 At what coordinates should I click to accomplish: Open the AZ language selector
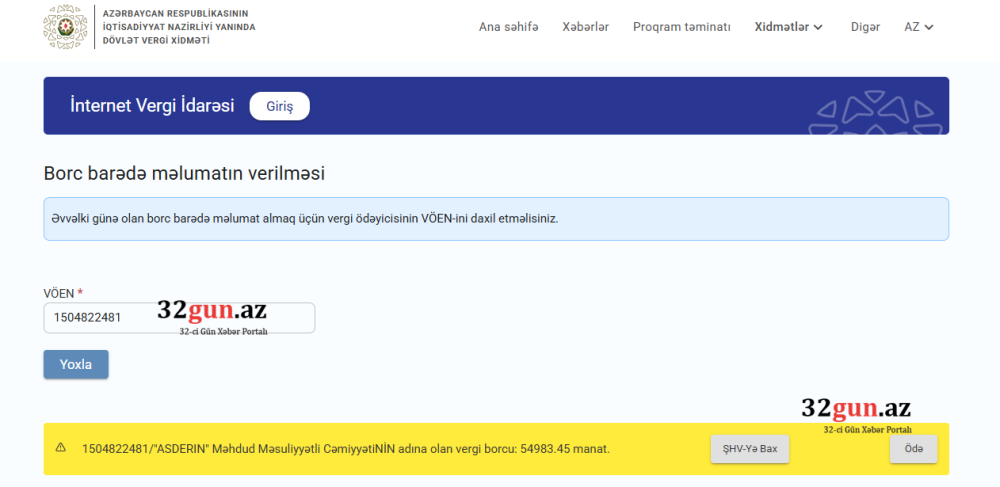click(918, 27)
